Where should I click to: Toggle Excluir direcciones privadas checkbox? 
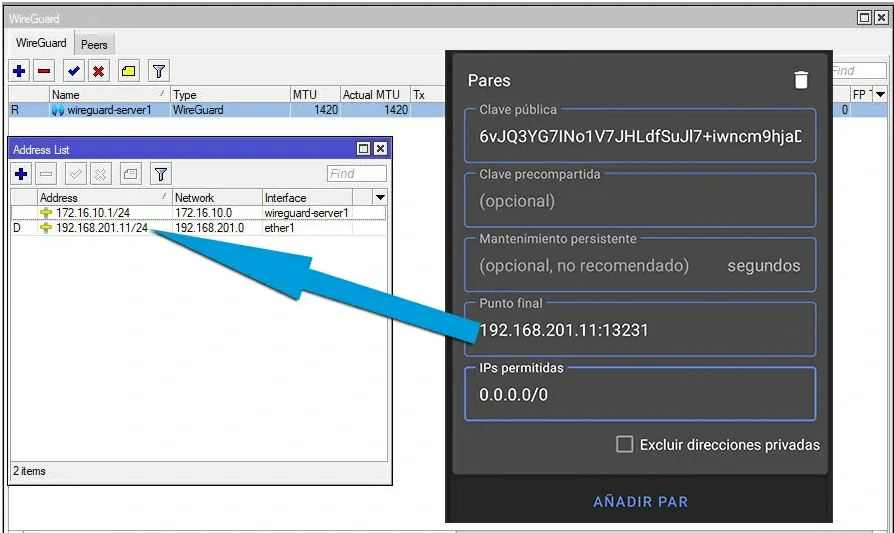point(624,444)
